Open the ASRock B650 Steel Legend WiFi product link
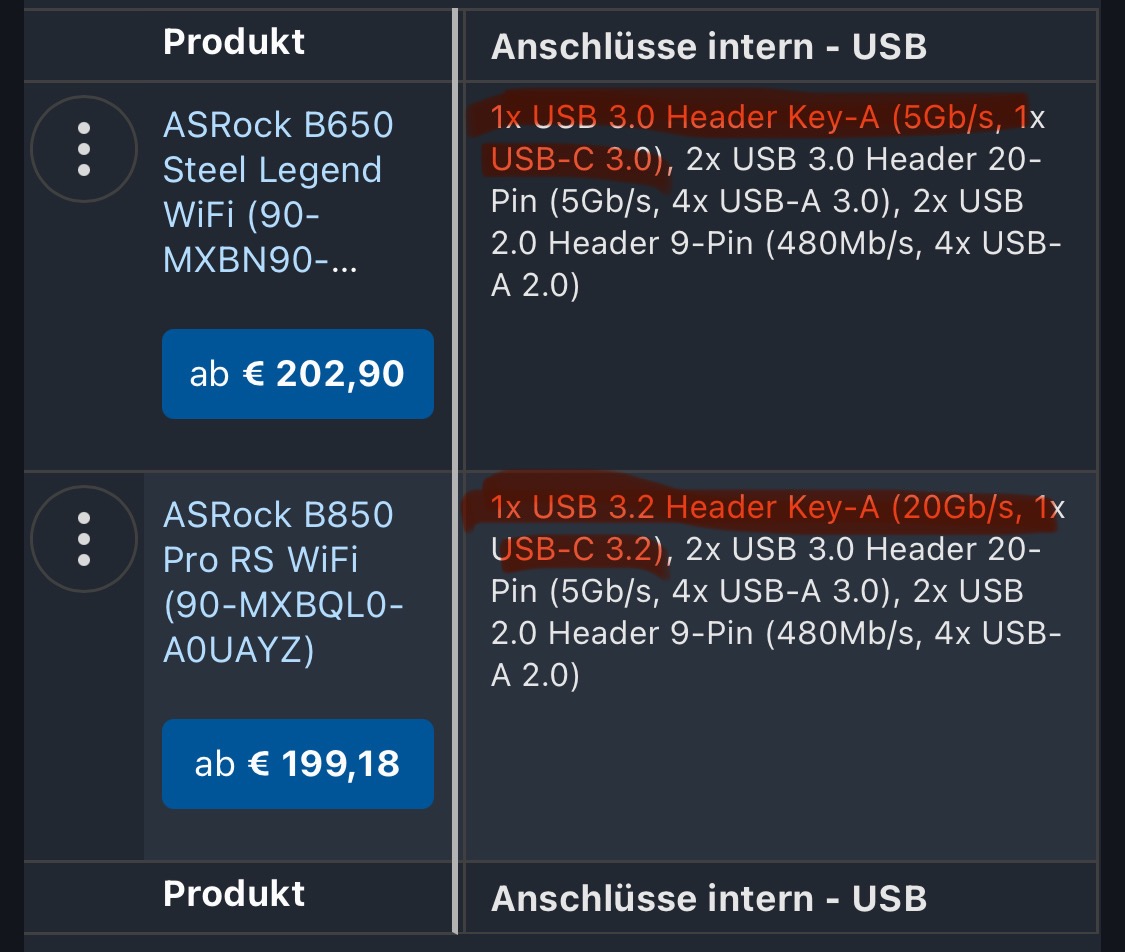1125x952 pixels. [x=278, y=192]
